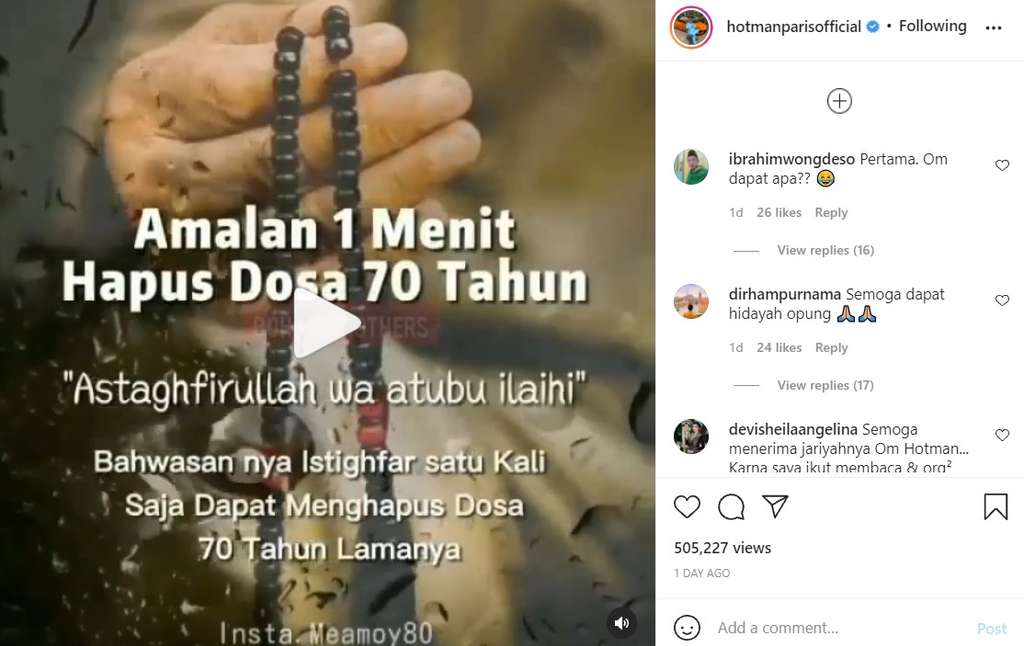Like ibrahimwongdeso's comment heart
This screenshot has height=646, width=1024.
click(x=1002, y=165)
